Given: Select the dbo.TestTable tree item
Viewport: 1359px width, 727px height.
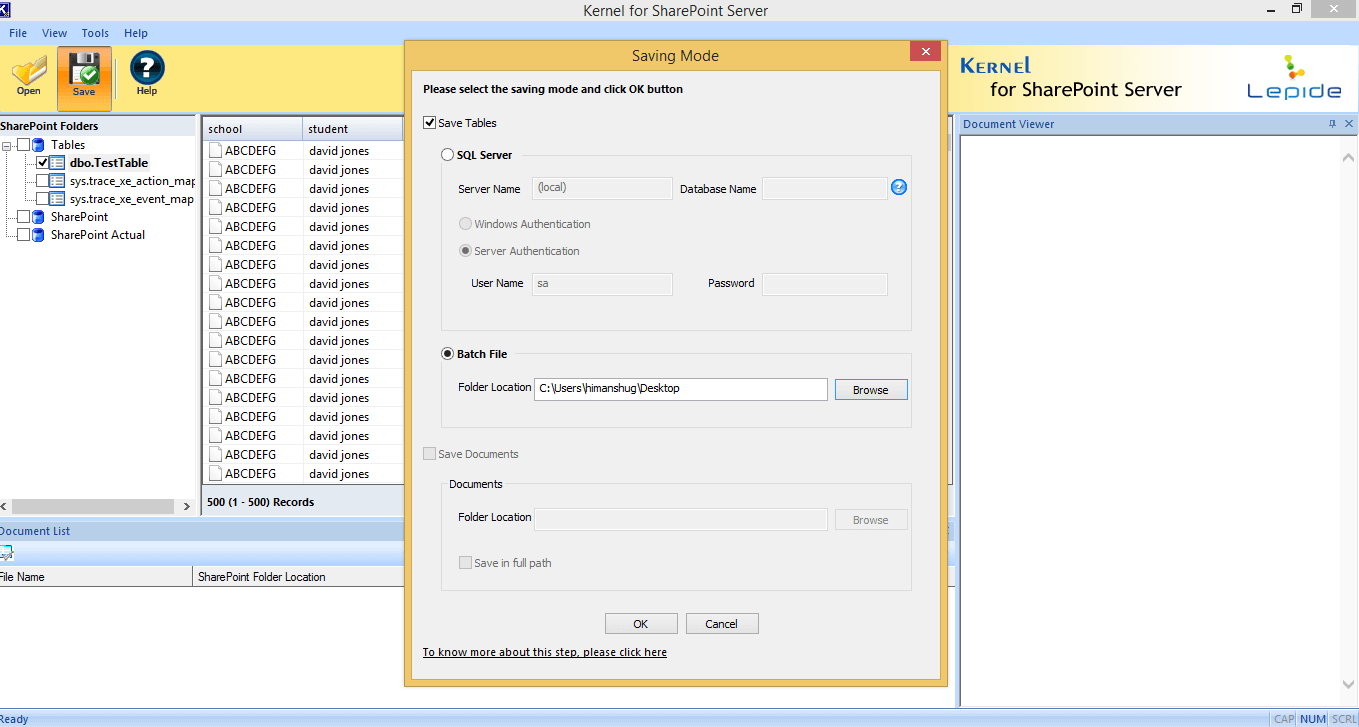Looking at the screenshot, I should pyautogui.click(x=109, y=163).
